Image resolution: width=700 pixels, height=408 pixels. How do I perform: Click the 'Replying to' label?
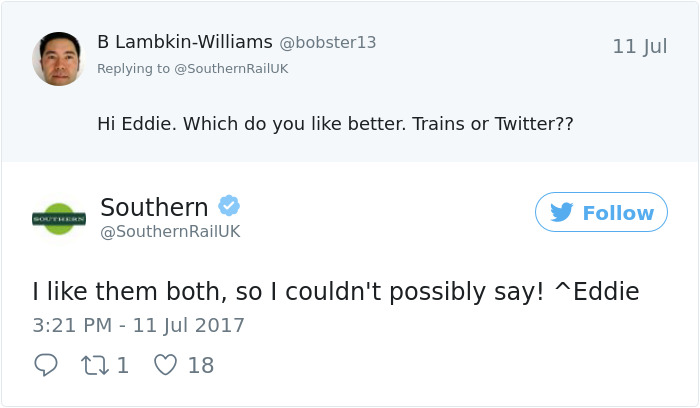coord(133,67)
